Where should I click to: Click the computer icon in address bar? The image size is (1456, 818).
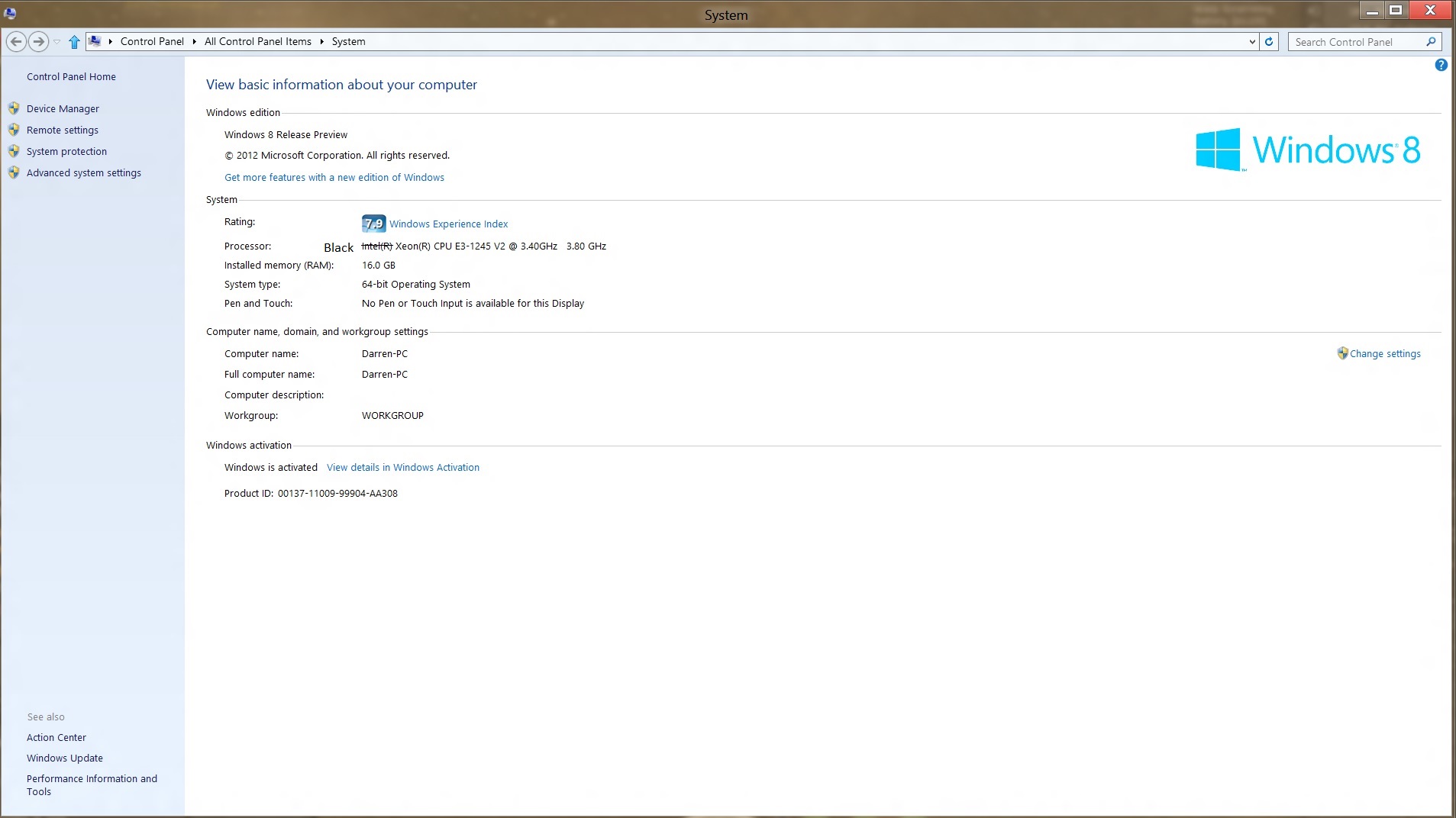(95, 41)
